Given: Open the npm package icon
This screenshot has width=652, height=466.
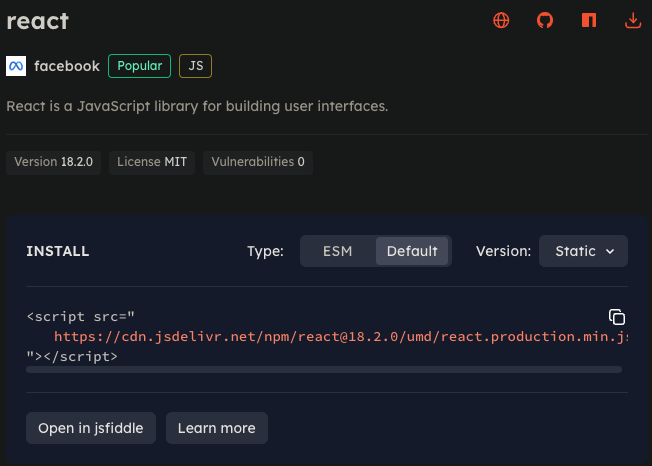Looking at the screenshot, I should click(x=589, y=20).
